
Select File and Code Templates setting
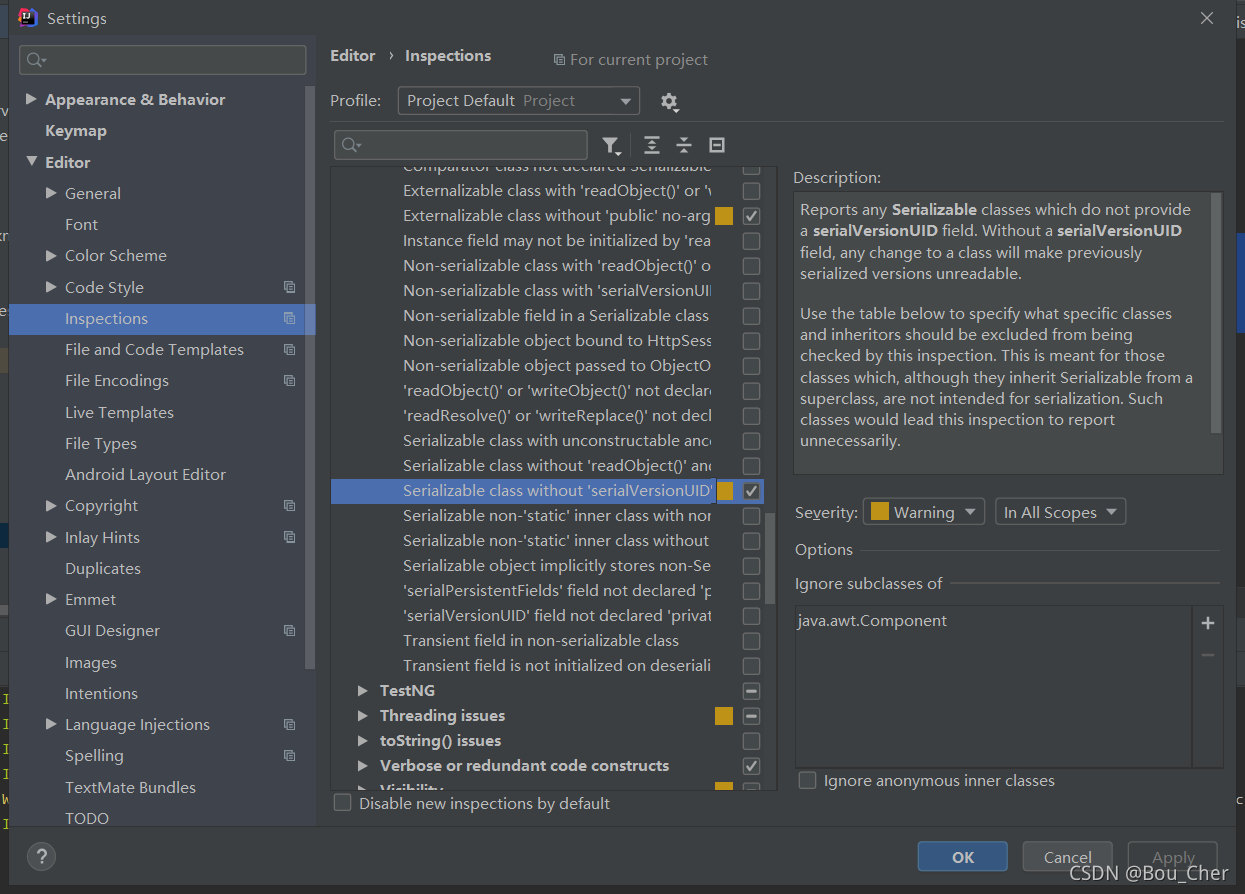point(154,350)
